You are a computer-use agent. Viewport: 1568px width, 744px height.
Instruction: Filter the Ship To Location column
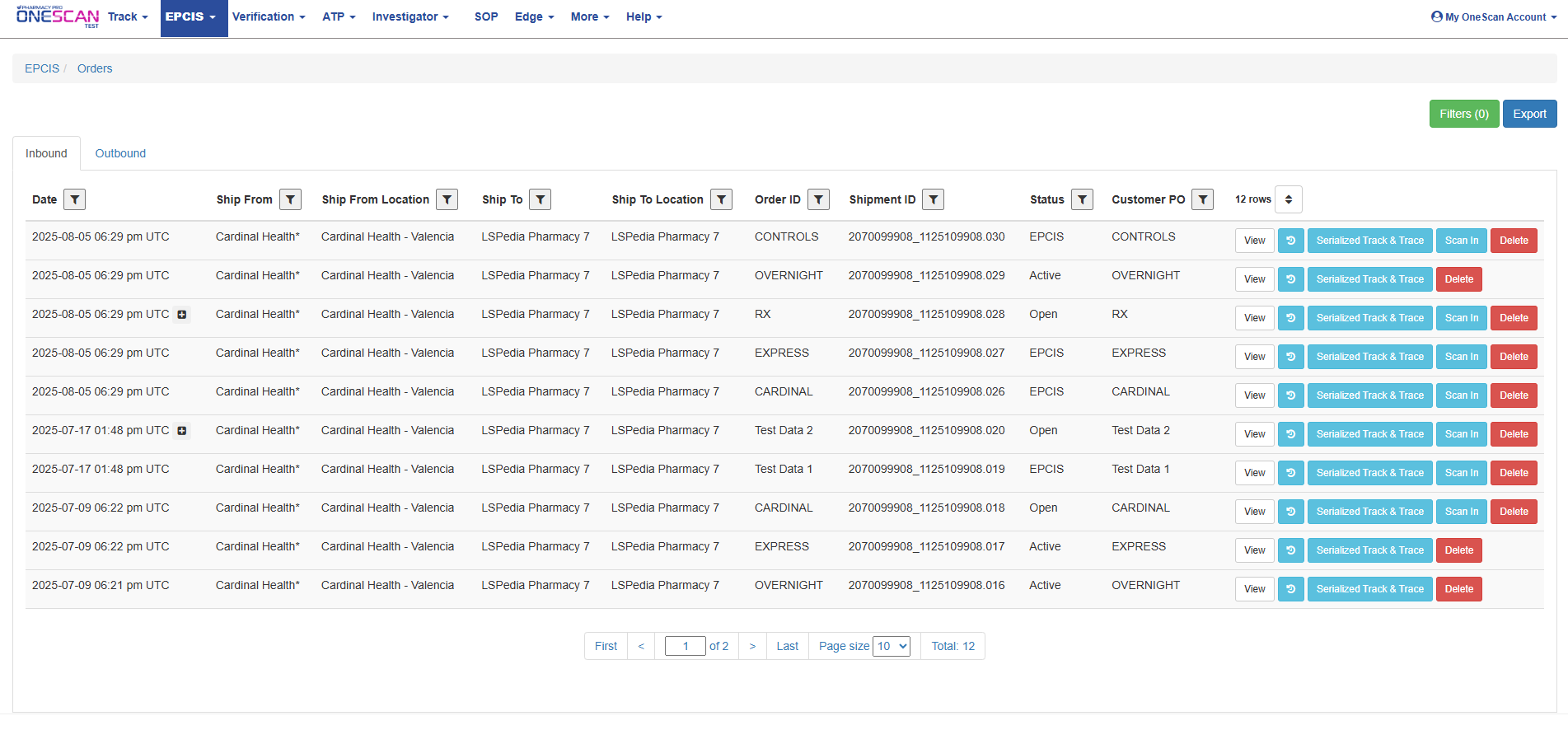coord(721,199)
